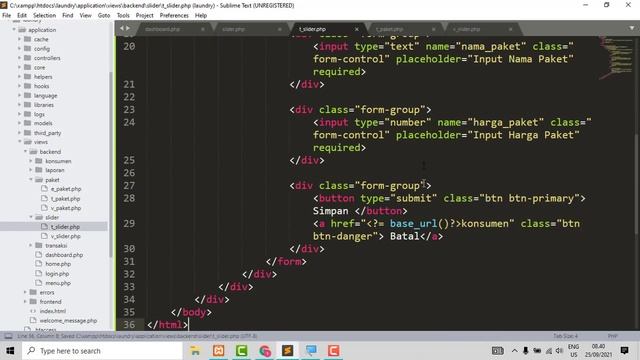Open the notification center icon
The width and height of the screenshot is (640, 360).
pyautogui.click(x=624, y=351)
